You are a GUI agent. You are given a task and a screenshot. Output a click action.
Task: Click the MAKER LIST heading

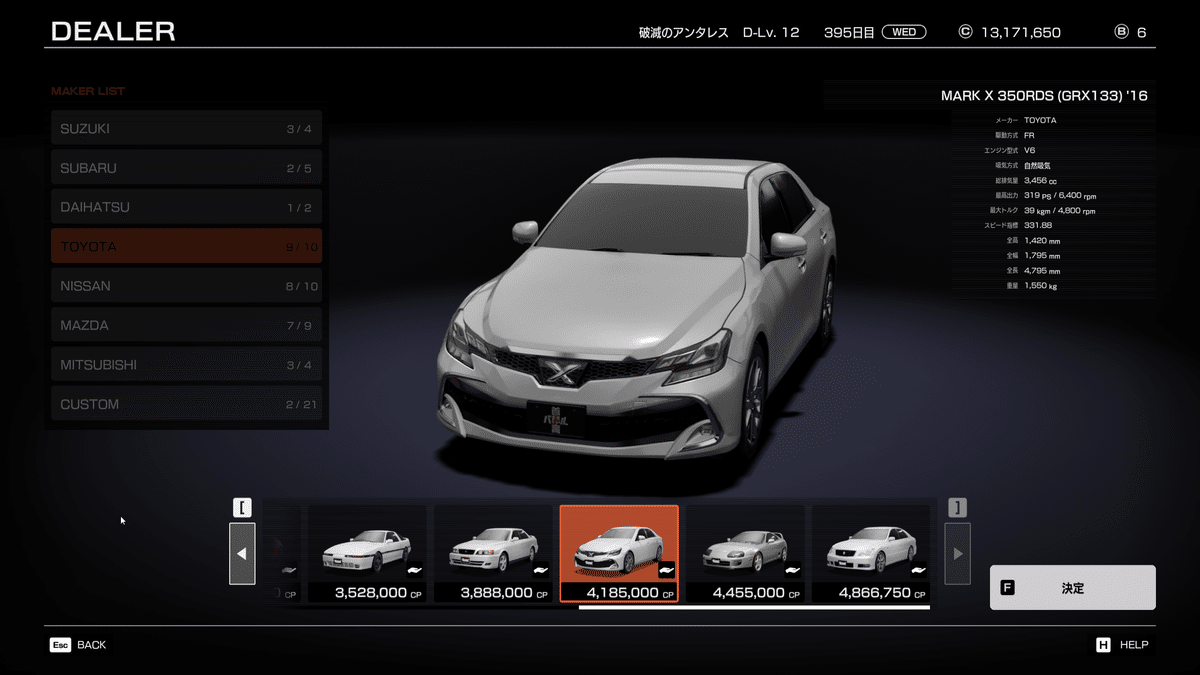point(88,91)
